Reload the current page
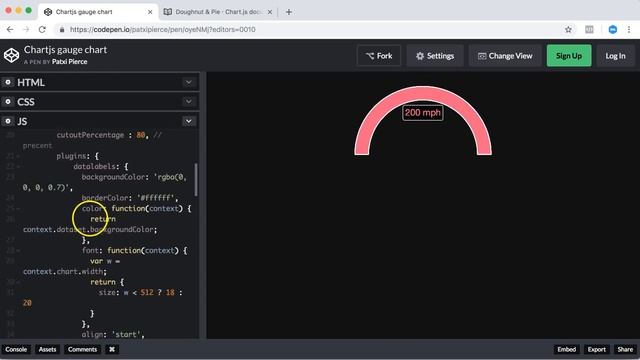This screenshot has height=360, width=640. 42,29
